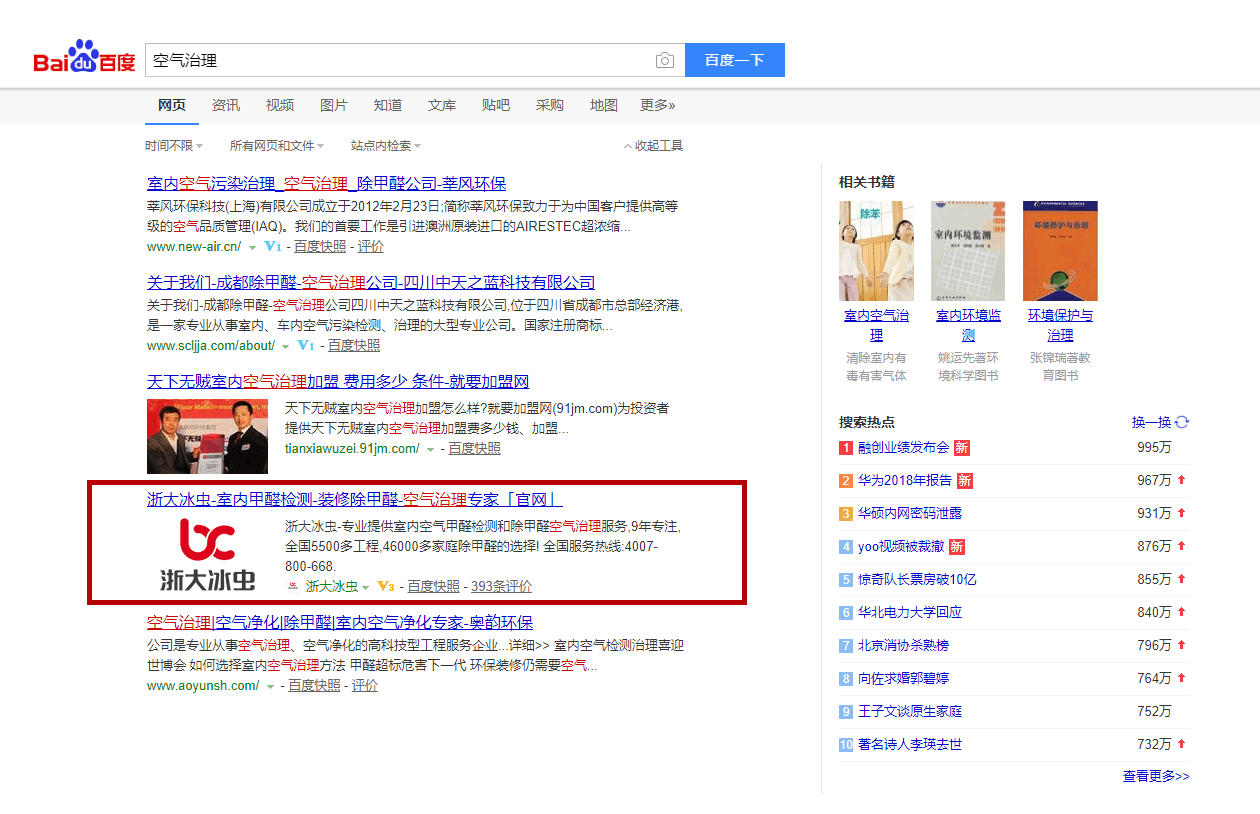Open hot search yoo视频被裁撤
This screenshot has height=814, width=1260.
pyautogui.click(x=901, y=546)
